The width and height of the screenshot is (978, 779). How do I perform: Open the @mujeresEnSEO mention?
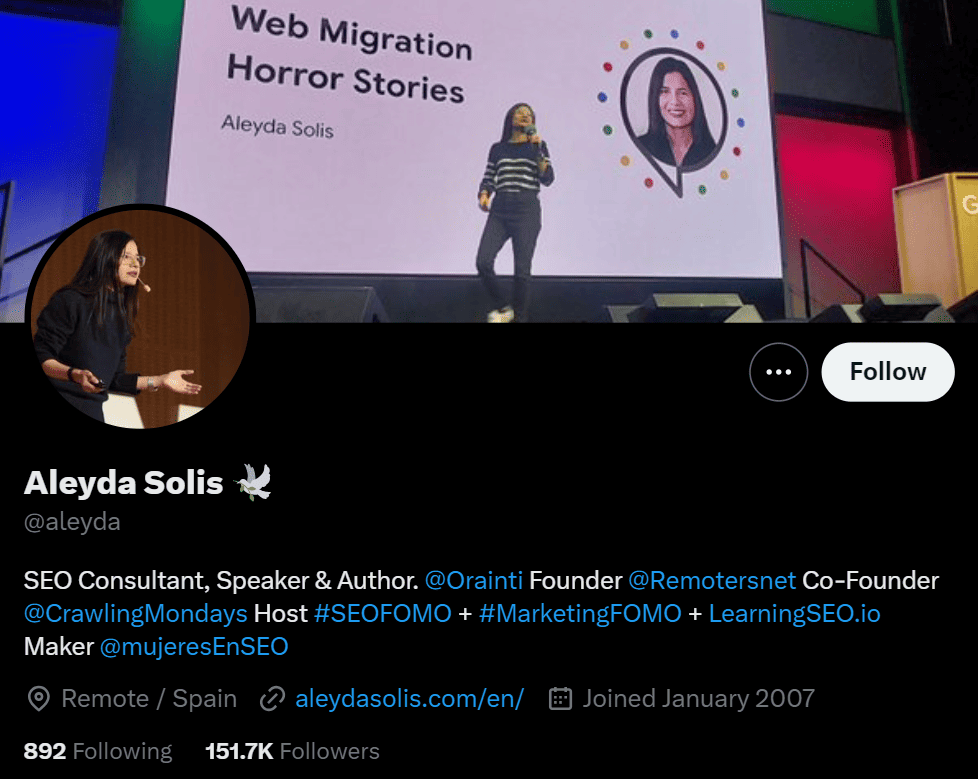pyautogui.click(x=194, y=647)
